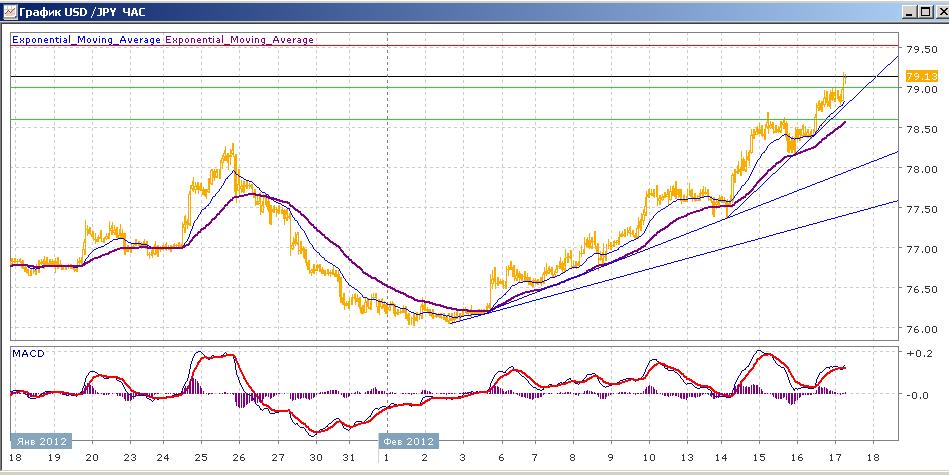Select the purple Exponential_Moving_Average indicator label
Viewport: 949px width, 476px height.
240,39
